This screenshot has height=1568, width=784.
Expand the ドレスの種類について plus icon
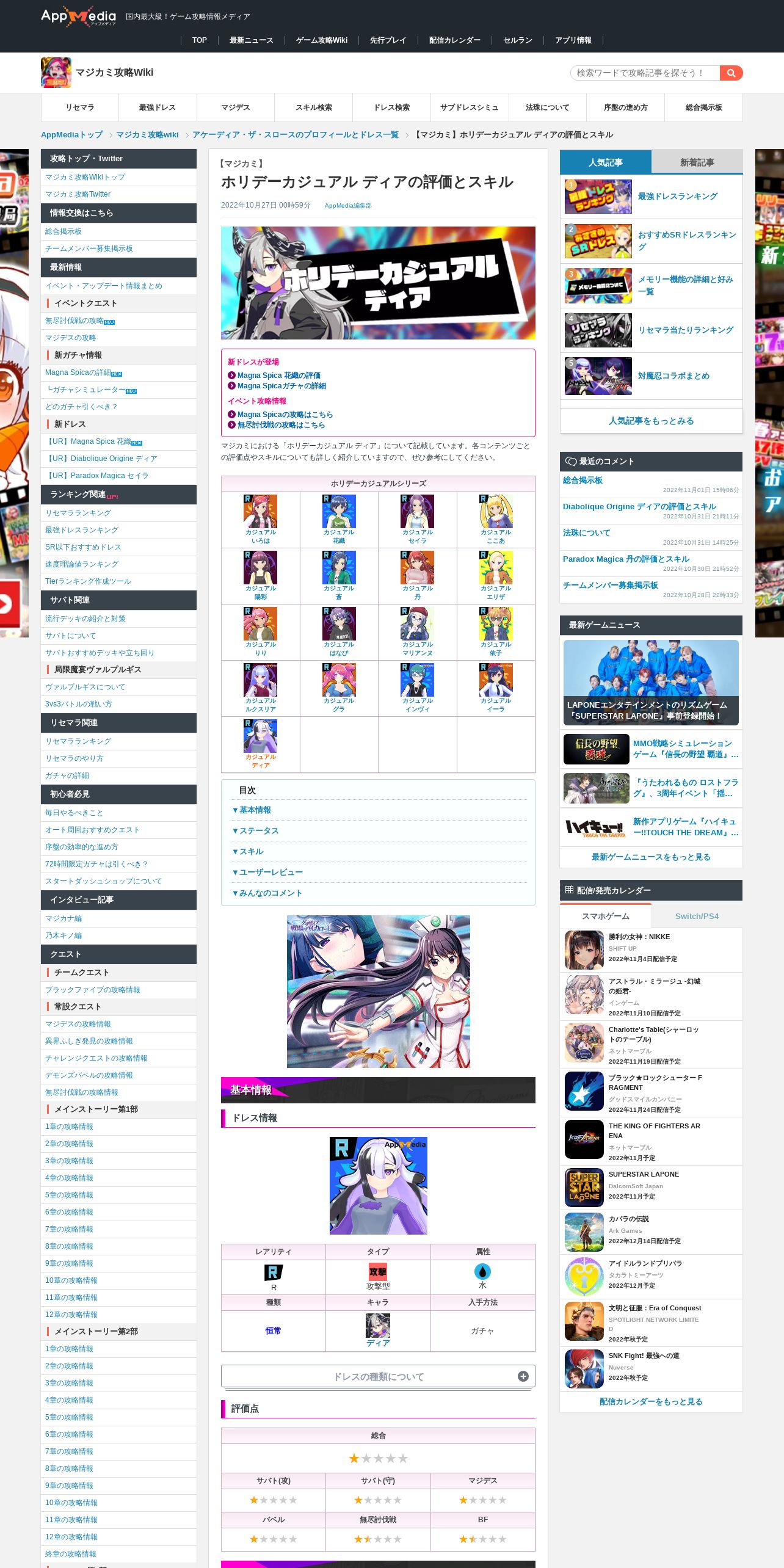[523, 1376]
